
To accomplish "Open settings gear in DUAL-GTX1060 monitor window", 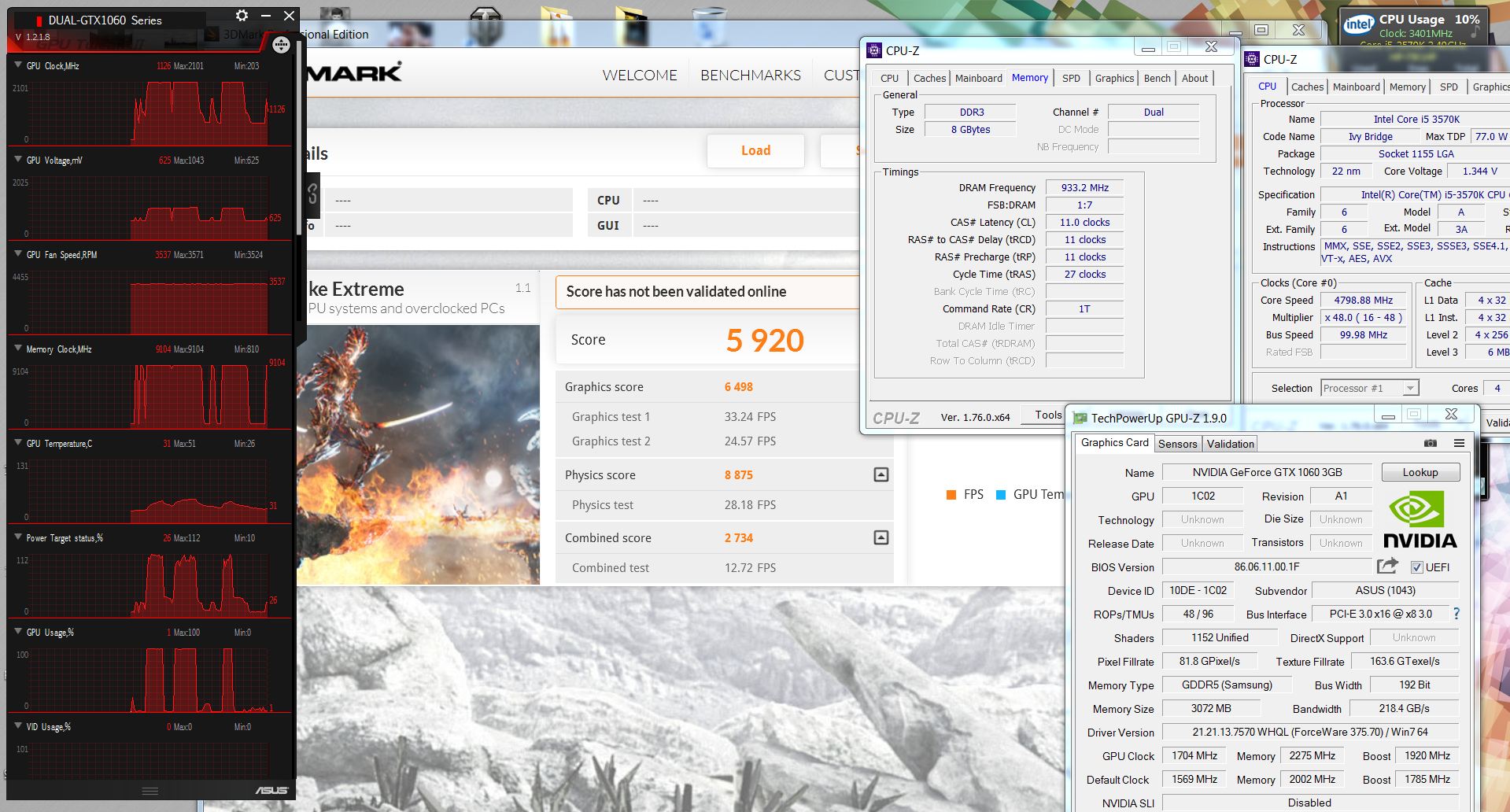I will click(242, 16).
